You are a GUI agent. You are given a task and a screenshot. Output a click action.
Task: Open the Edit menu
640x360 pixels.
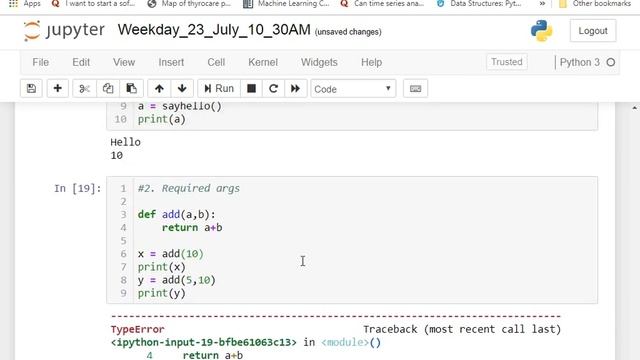point(81,62)
